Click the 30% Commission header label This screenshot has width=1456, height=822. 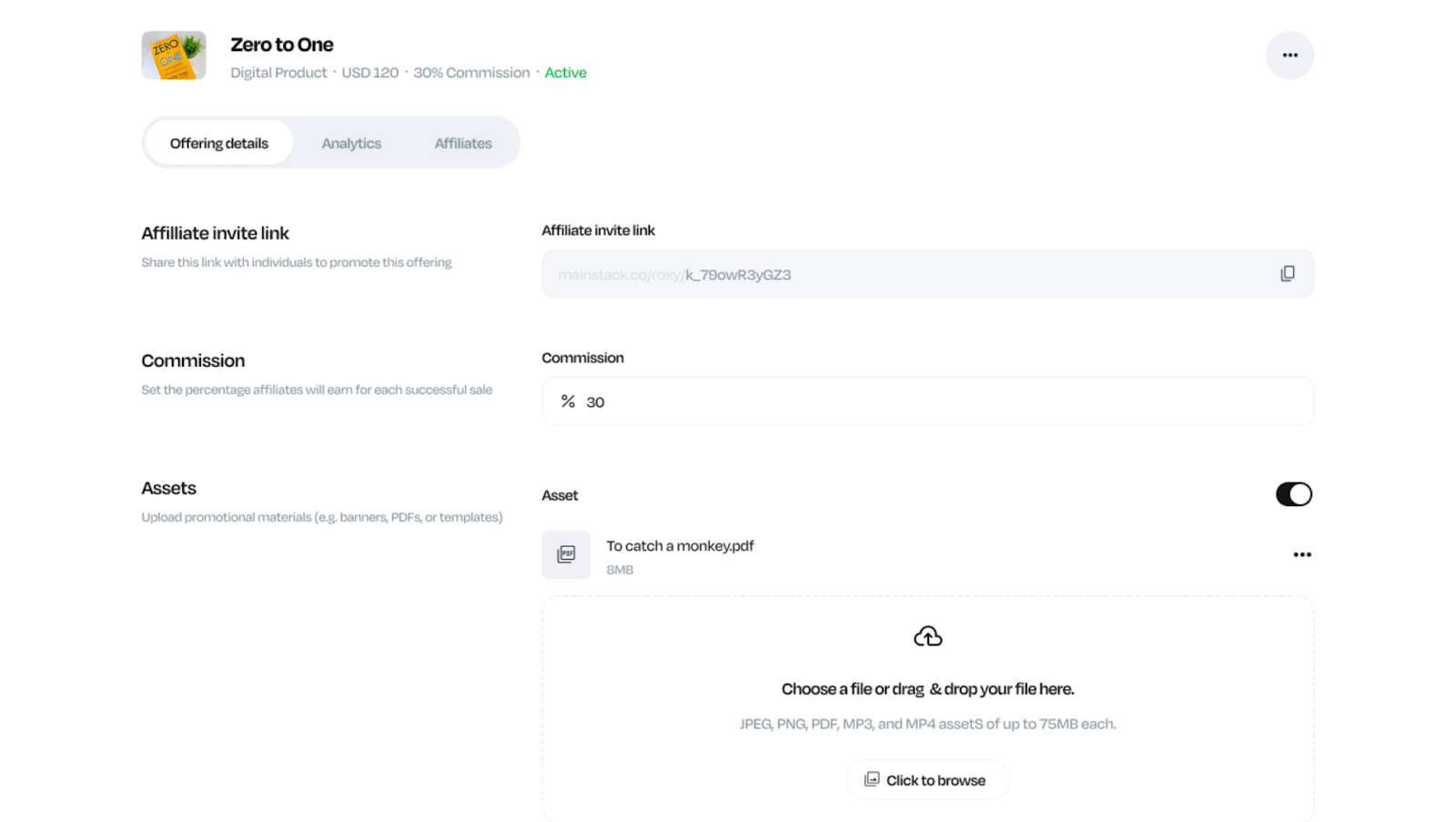click(x=471, y=73)
